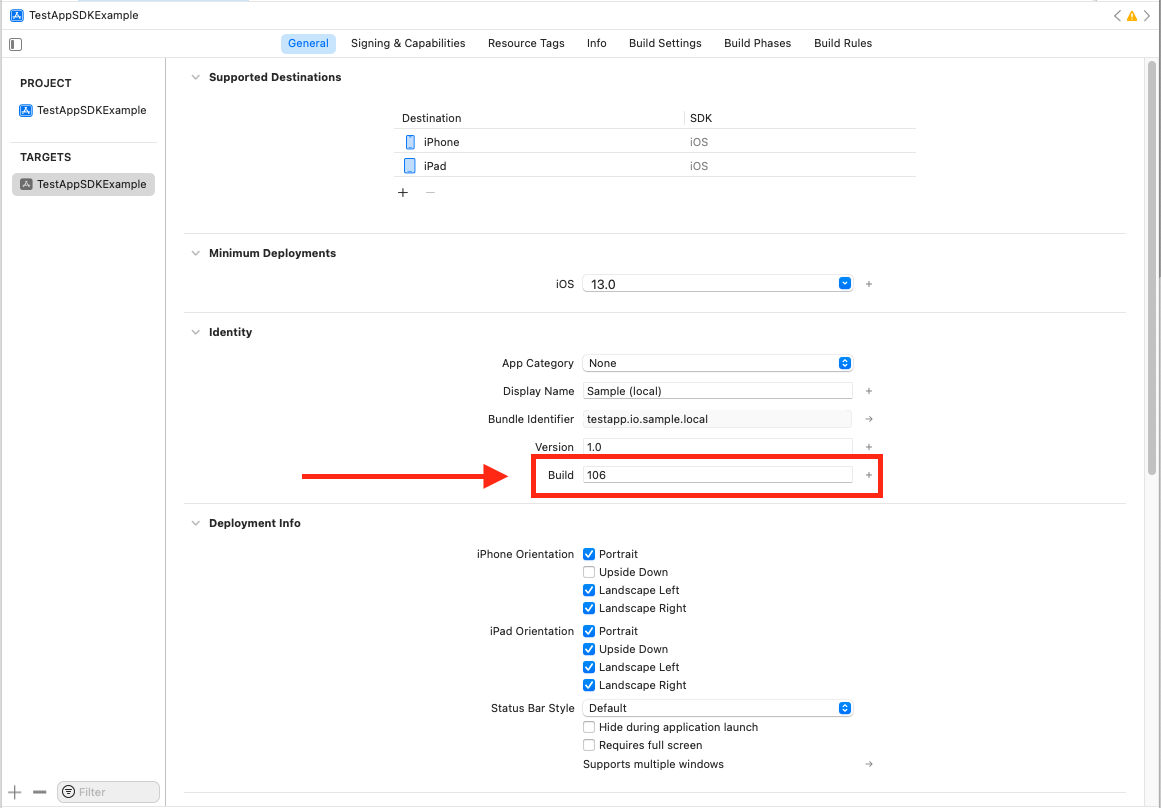Click plus icon beside Display Name
The image size is (1161, 808).
[x=868, y=391]
